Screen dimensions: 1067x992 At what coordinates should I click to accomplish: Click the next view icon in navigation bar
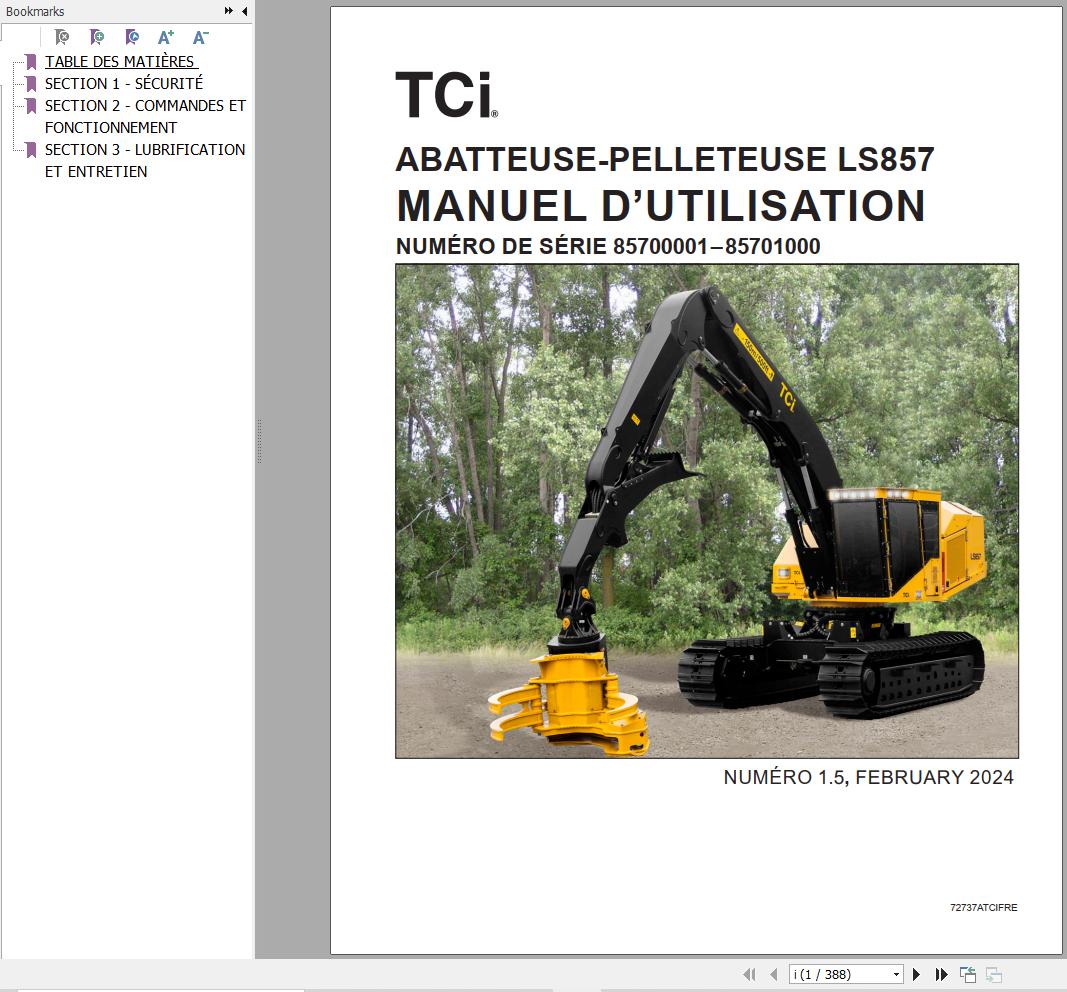(993, 973)
